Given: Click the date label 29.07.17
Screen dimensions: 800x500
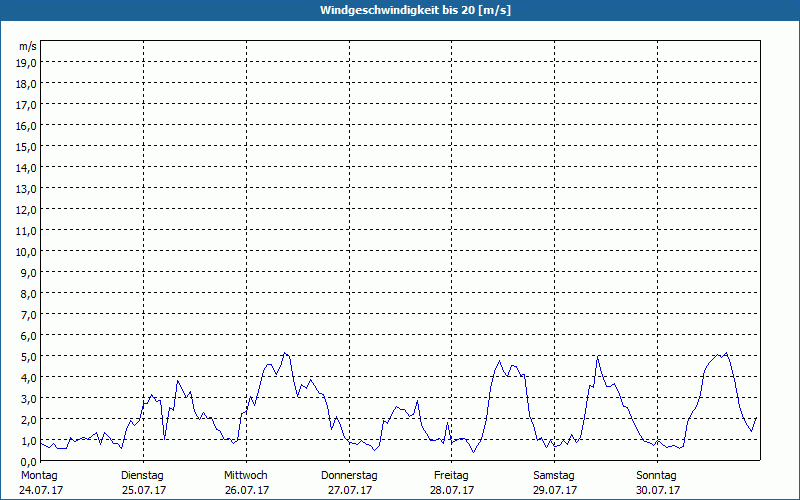Looking at the screenshot, I should [x=555, y=490].
